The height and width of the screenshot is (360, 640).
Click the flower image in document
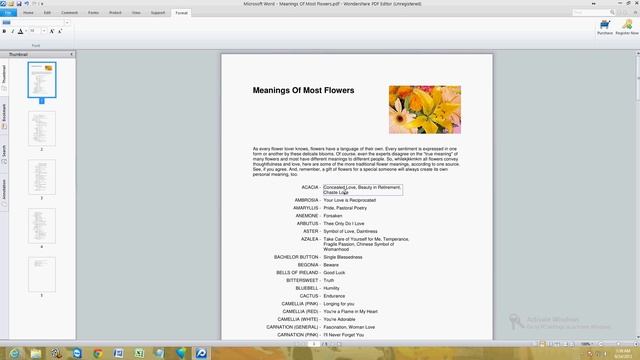click(x=425, y=109)
